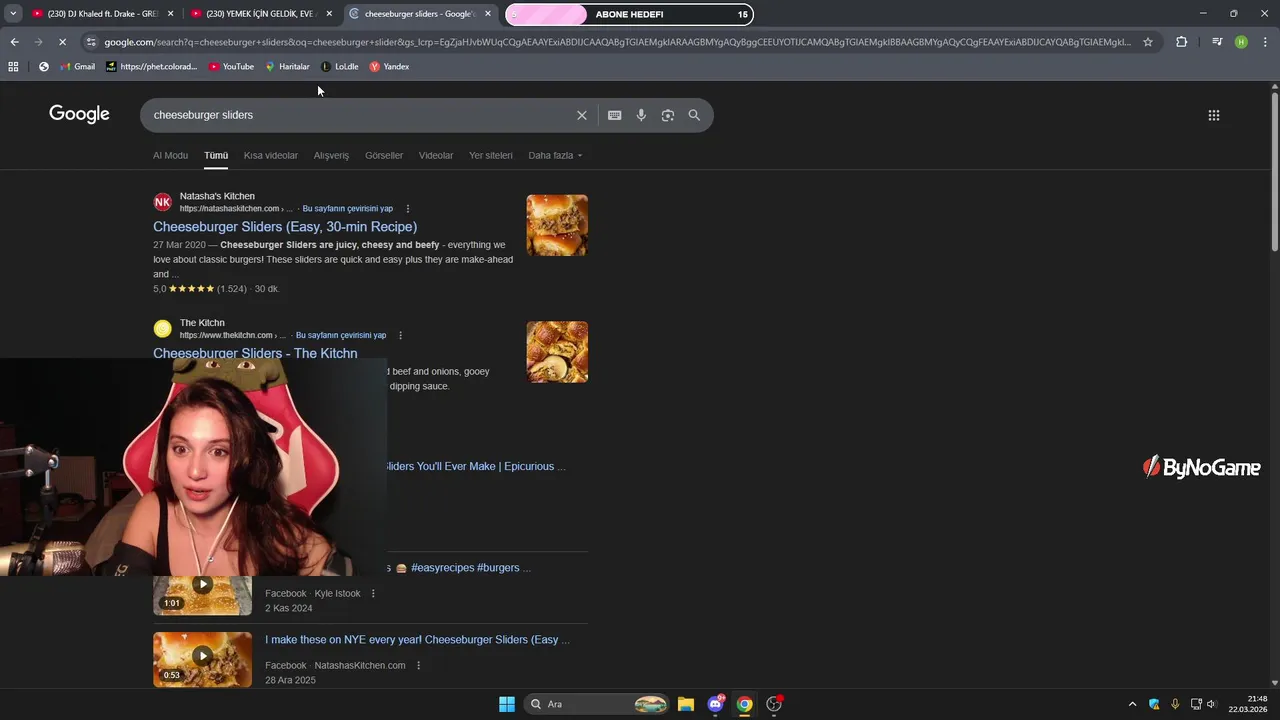Open the on-screen keyboard input tool
This screenshot has width=1280, height=720.
(x=614, y=115)
